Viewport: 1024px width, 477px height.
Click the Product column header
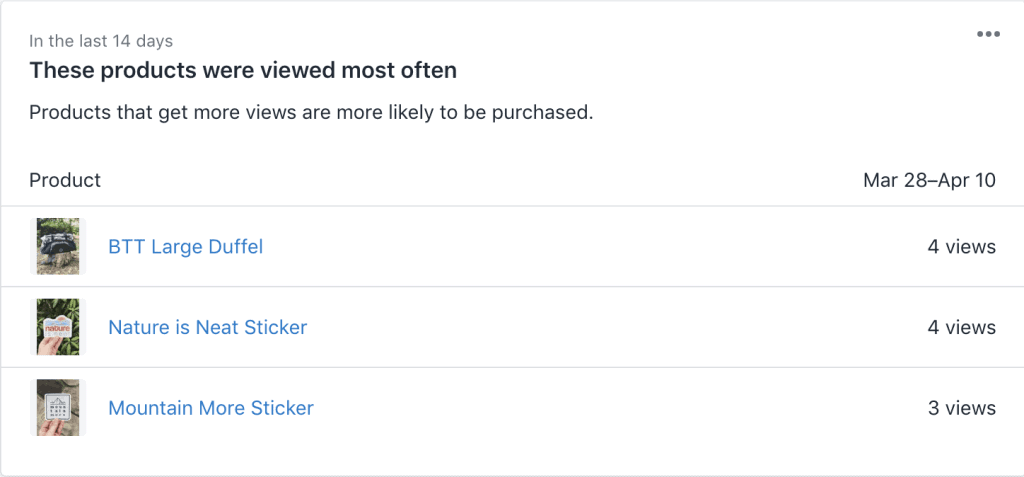[65, 180]
